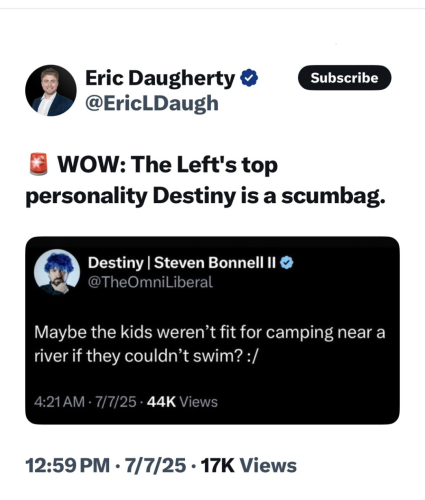
Task: Click the main tweet's 12:59 PM timestamp
Action: tap(67, 466)
